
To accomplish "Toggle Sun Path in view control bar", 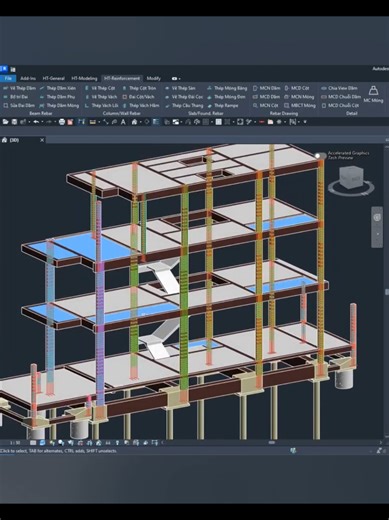I will [52, 443].
